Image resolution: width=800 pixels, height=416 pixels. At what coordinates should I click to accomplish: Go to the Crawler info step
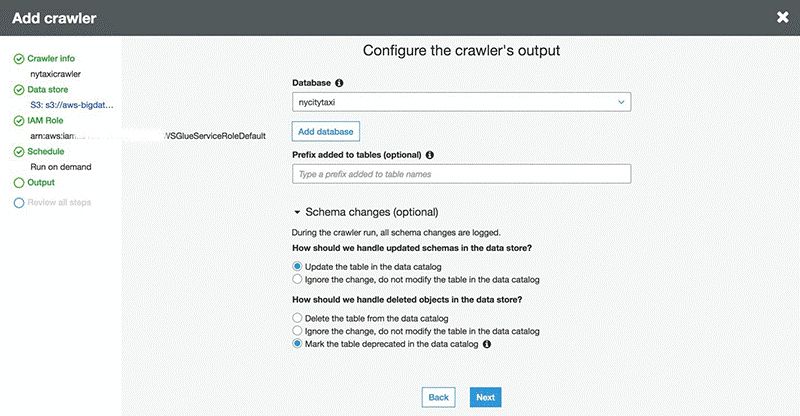[51, 58]
